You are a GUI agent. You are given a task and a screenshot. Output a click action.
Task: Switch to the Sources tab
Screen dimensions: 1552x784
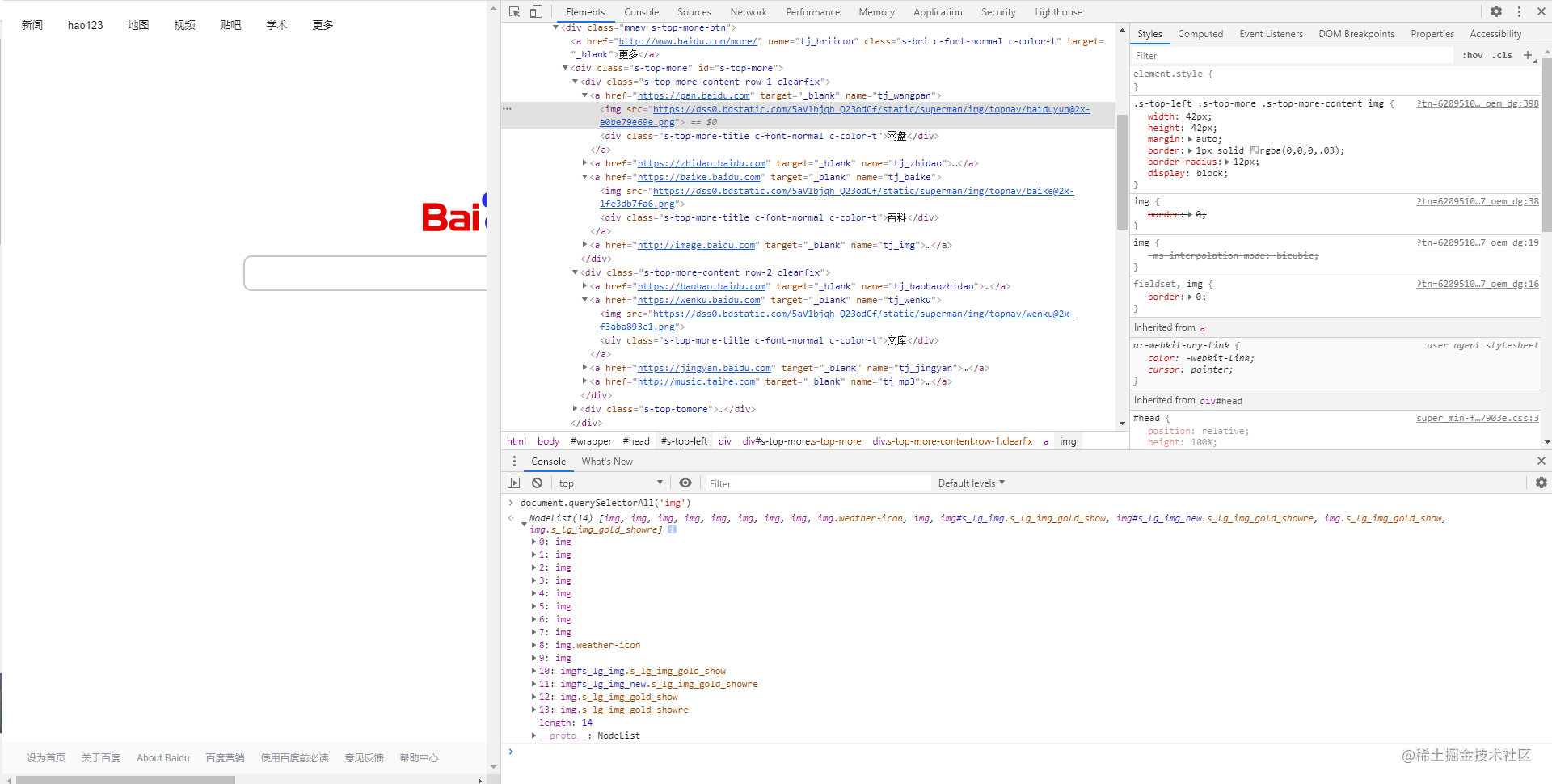click(x=694, y=11)
